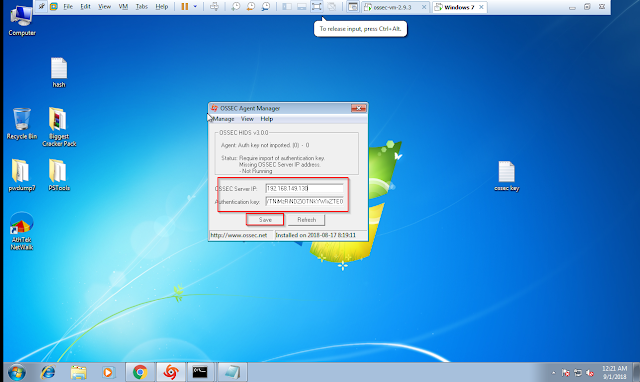The width and height of the screenshot is (640, 382).
Task: Click the pin icon in VMware toolbar
Action: [x=42, y=7]
